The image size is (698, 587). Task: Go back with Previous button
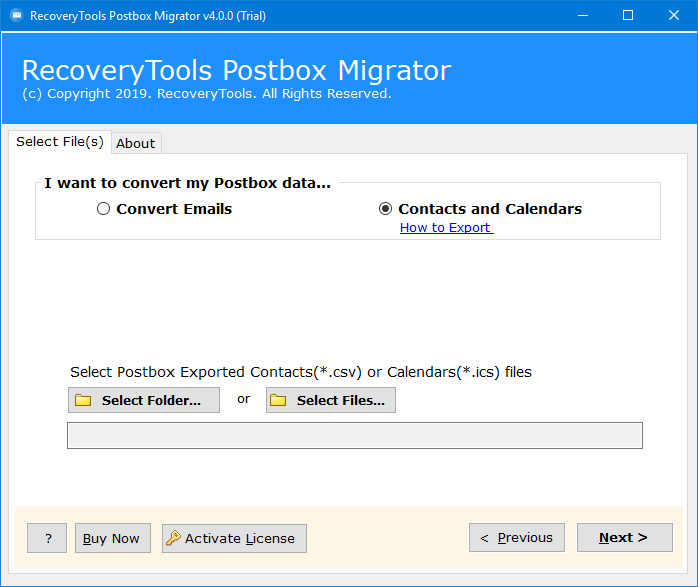517,538
